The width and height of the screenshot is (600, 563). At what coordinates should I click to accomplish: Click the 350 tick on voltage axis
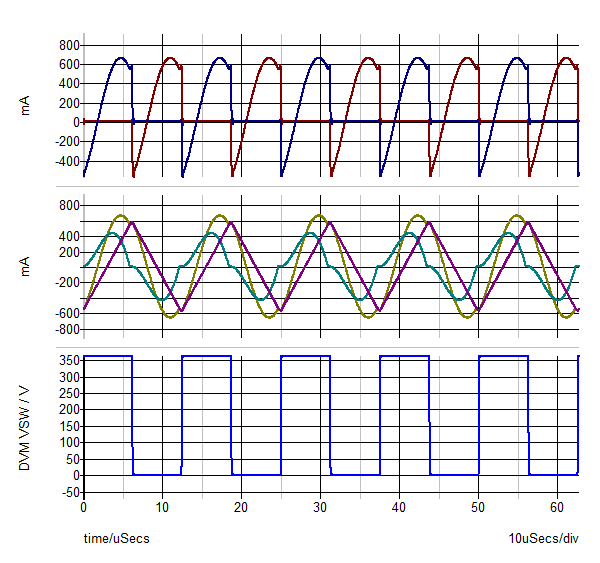click(x=68, y=358)
